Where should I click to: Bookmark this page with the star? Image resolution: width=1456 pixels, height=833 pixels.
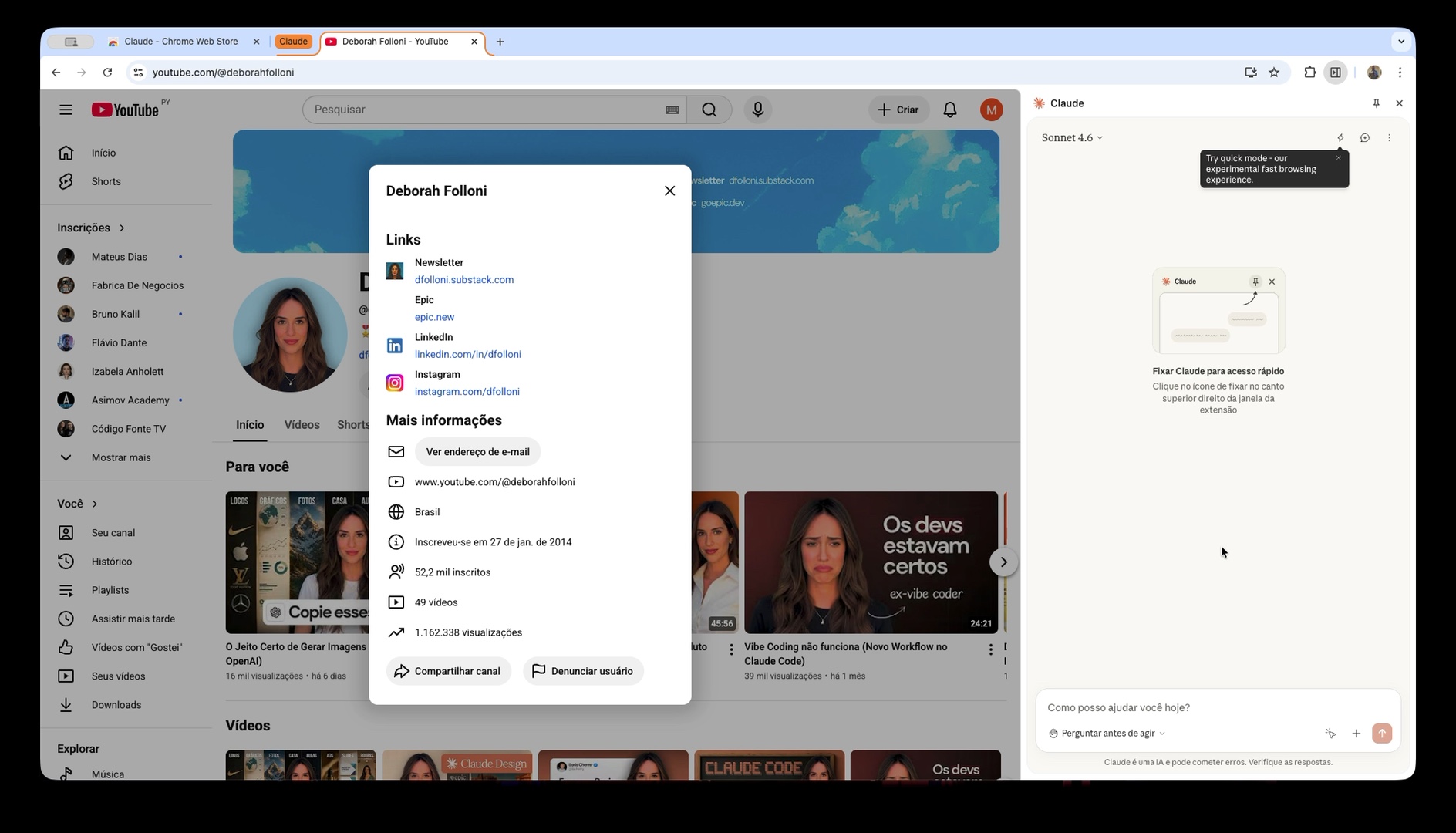tap(1274, 73)
